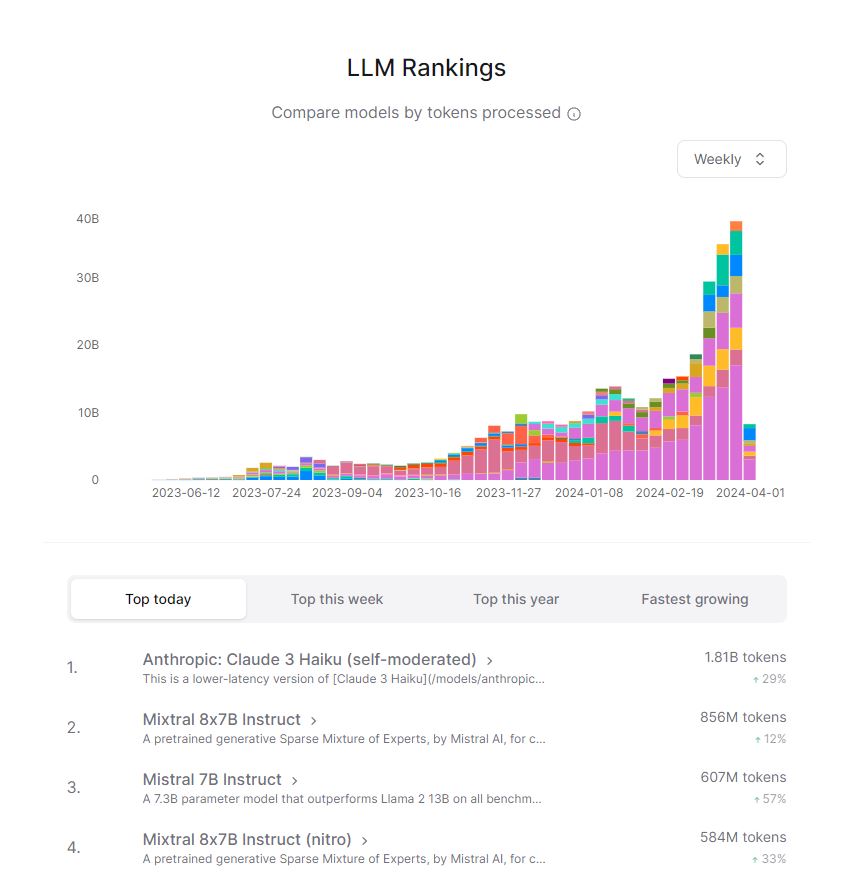Click the info icon beside tokens processed
Viewport: 854px width, 881px height.
[x=574, y=114]
